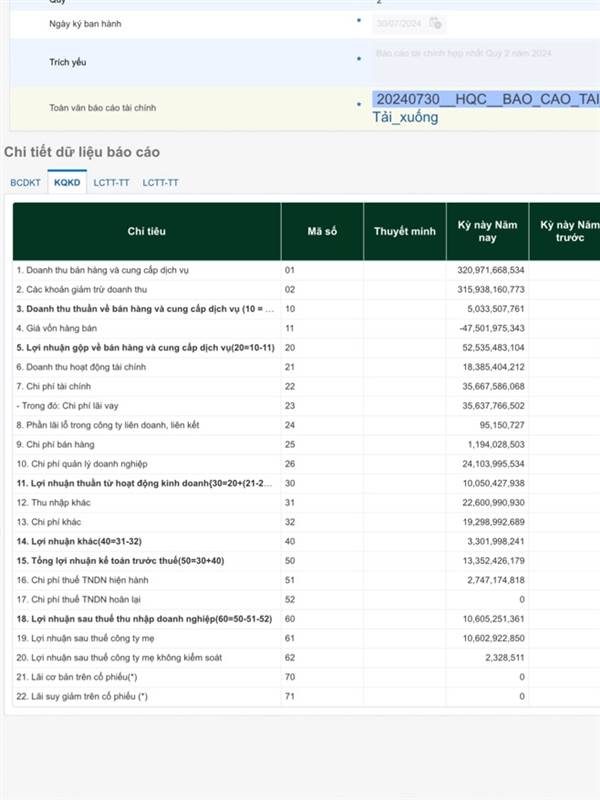Screen dimensions: 600x800
Task: Click the value 1,194,028,503
Action: [496, 444]
